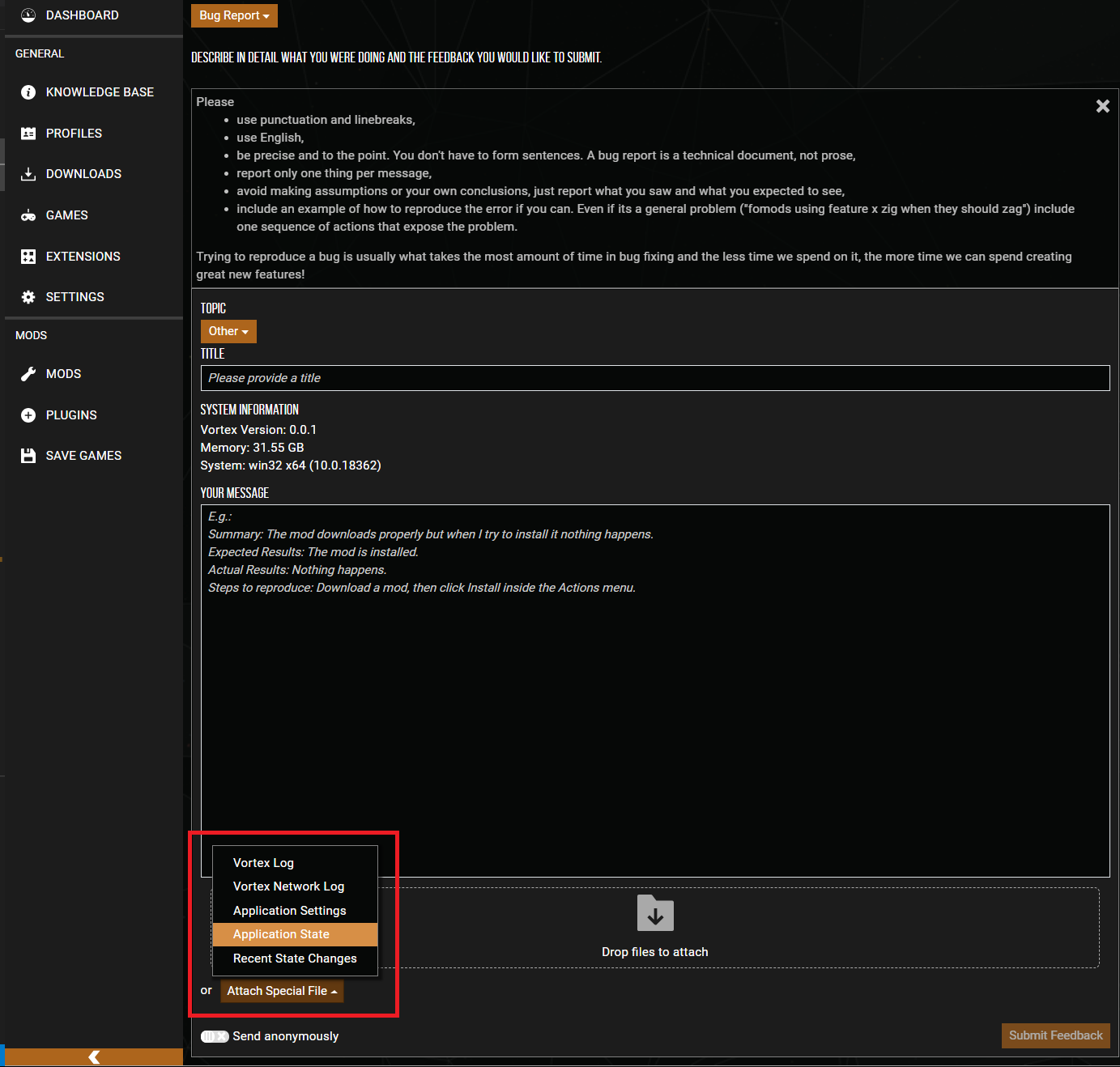Select the Profiles icon in the sidebar

[28, 133]
